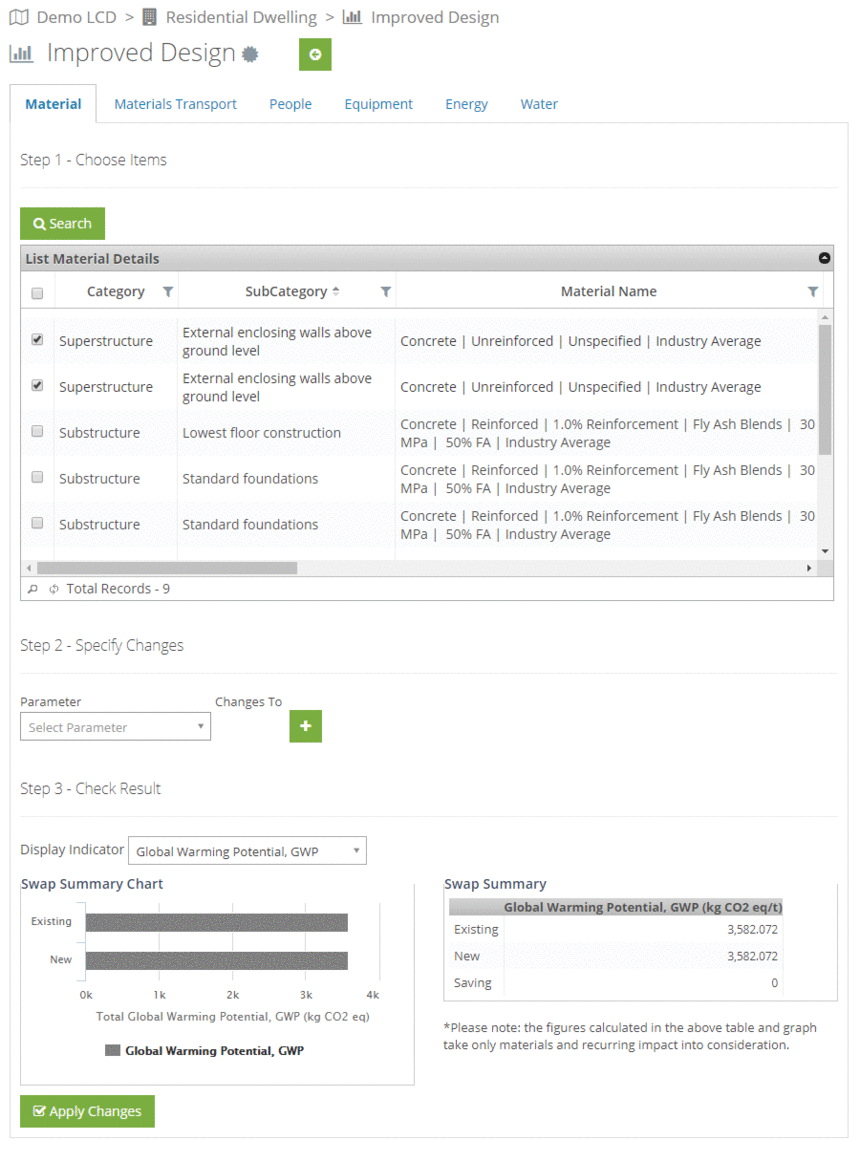
Task: Switch to the Materials Transport tab
Action: pyautogui.click(x=175, y=104)
